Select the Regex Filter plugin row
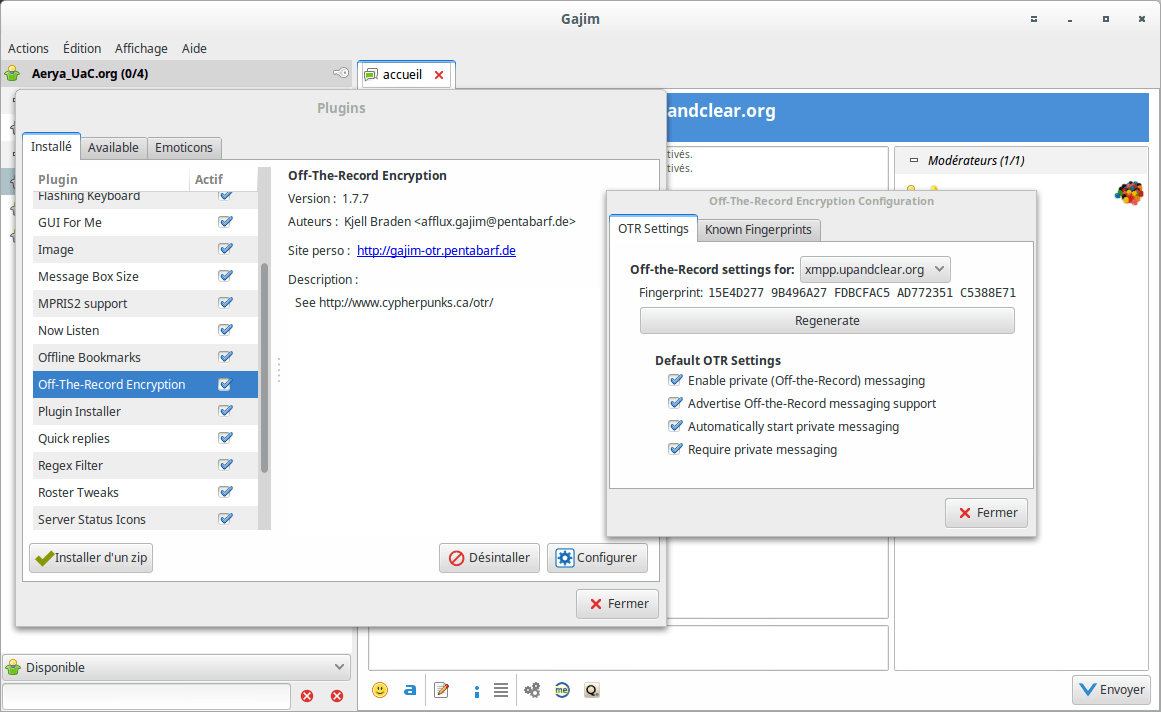The width and height of the screenshot is (1161, 712). click(x=145, y=466)
